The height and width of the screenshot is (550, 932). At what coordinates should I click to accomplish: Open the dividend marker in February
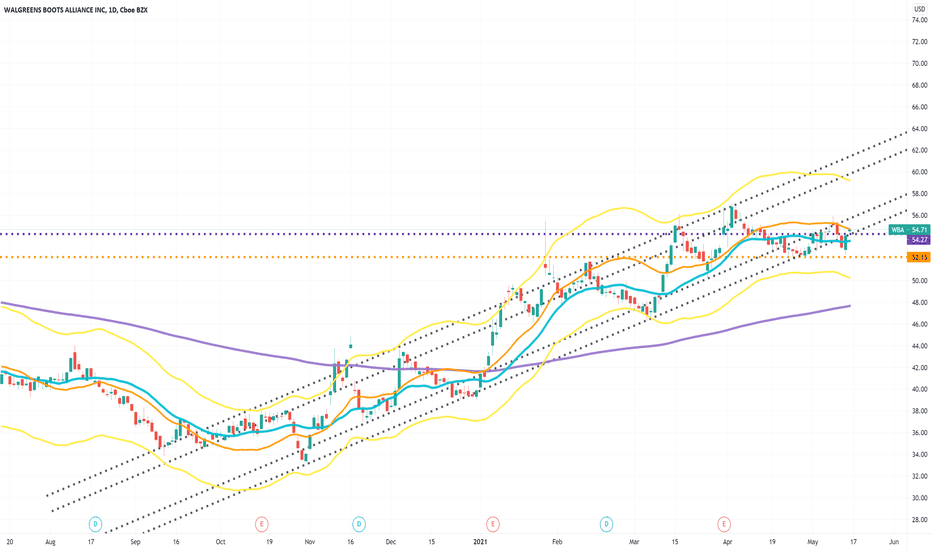606,524
